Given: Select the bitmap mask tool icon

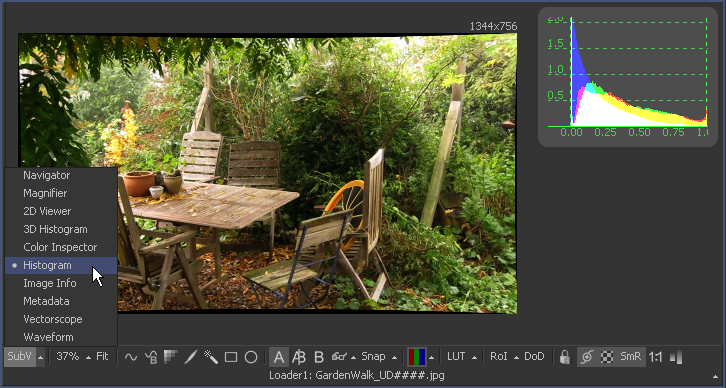Looking at the screenshot, I should (171, 357).
